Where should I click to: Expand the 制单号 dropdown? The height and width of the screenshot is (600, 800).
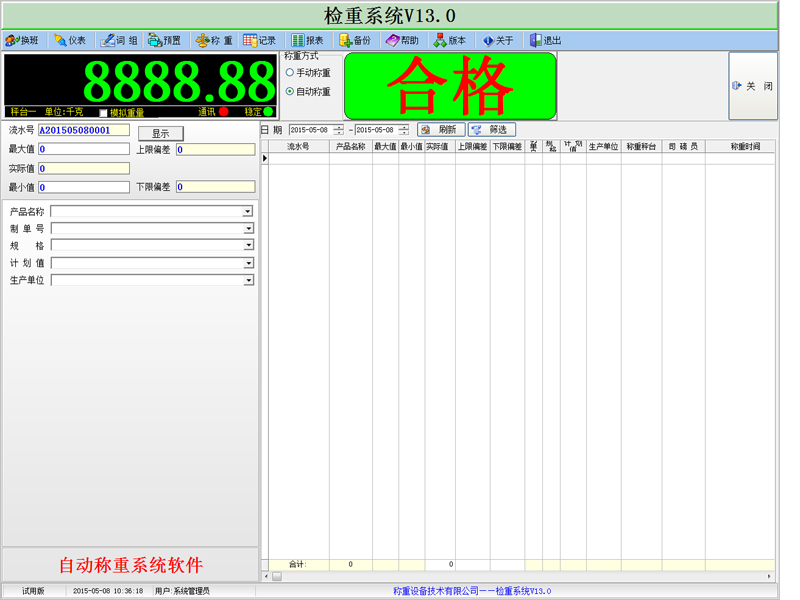pyautogui.click(x=248, y=229)
